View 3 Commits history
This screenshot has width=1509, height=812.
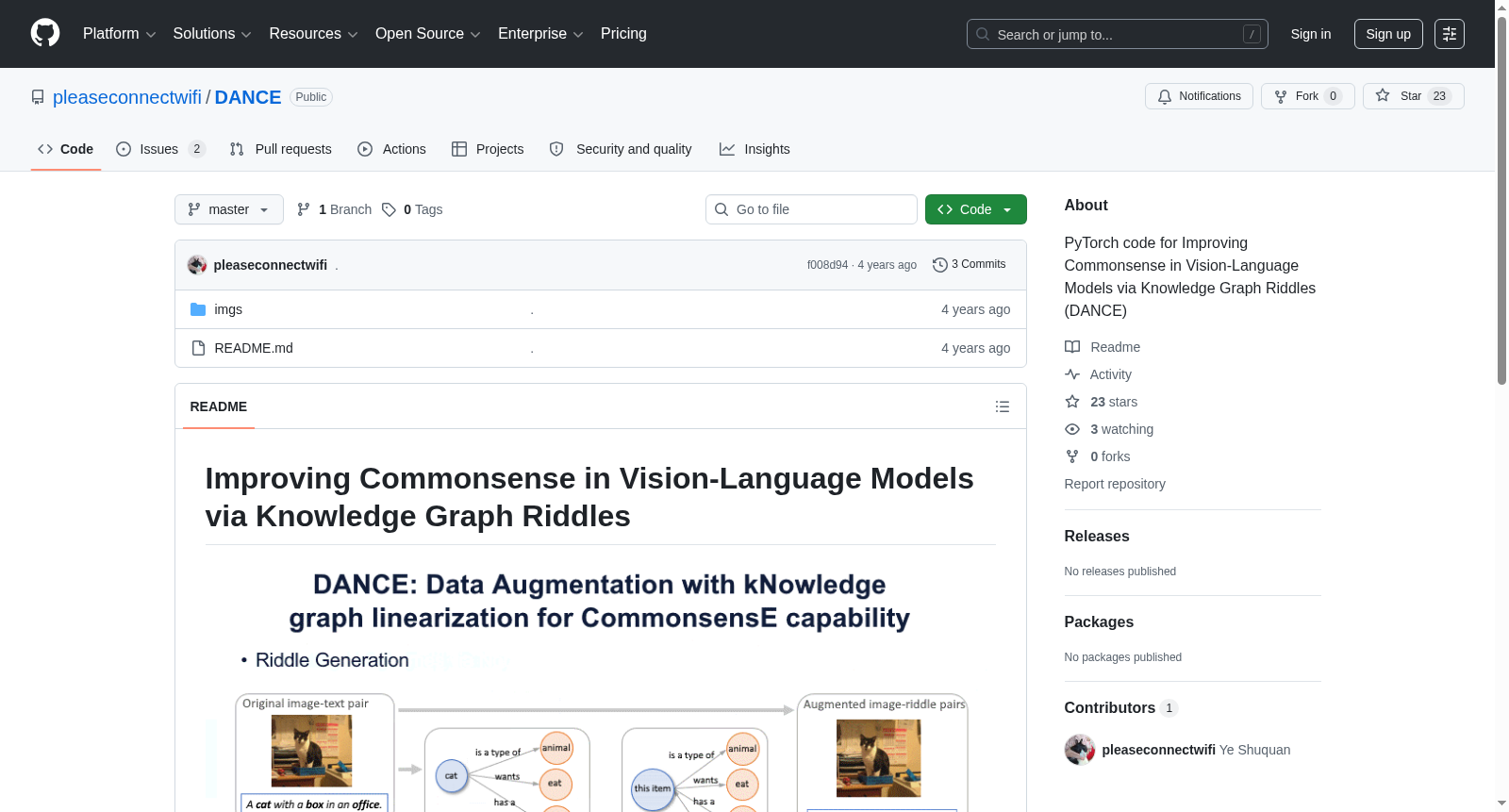pyautogui.click(x=970, y=265)
